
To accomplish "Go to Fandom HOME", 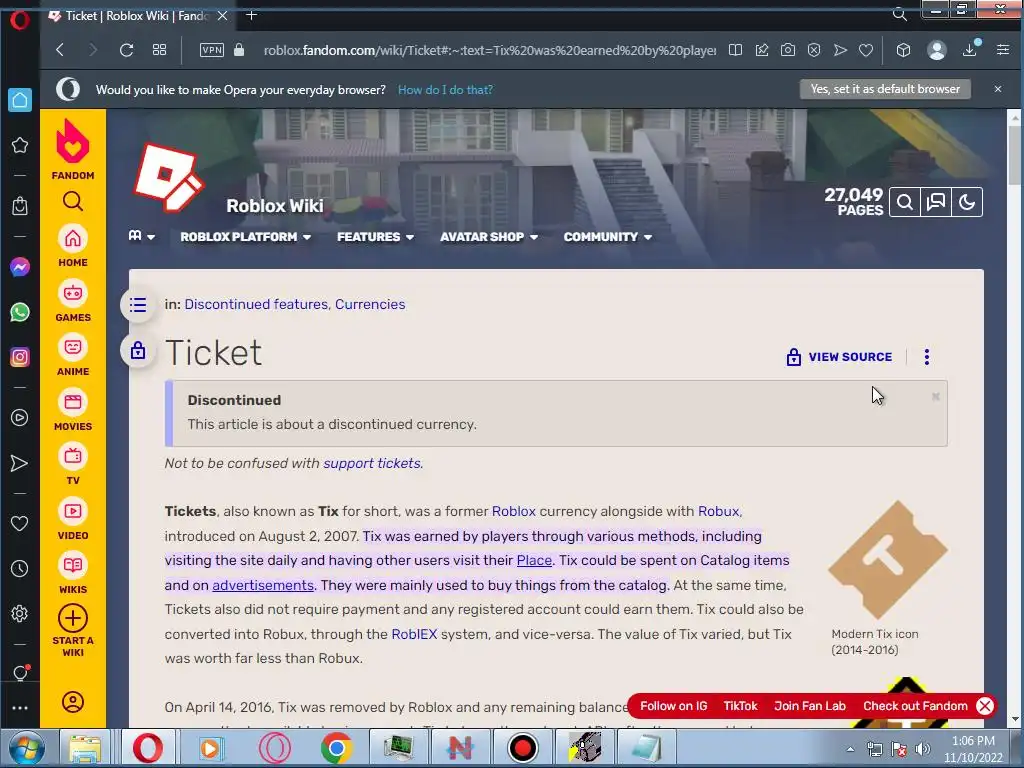I will [x=72, y=246].
